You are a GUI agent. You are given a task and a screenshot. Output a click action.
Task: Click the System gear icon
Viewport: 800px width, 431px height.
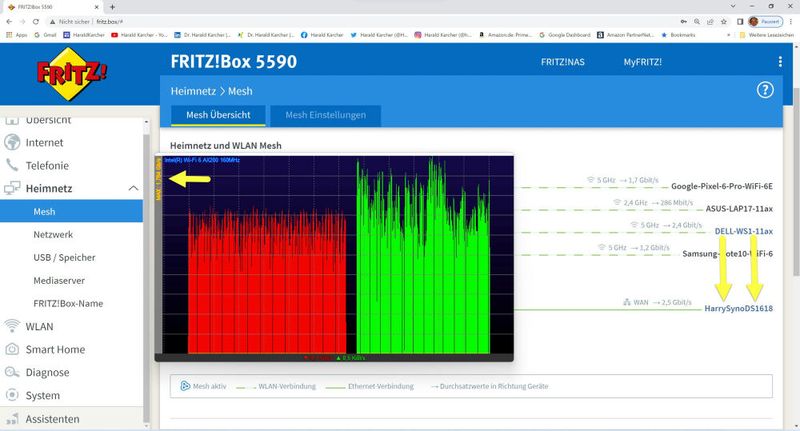tap(12, 395)
